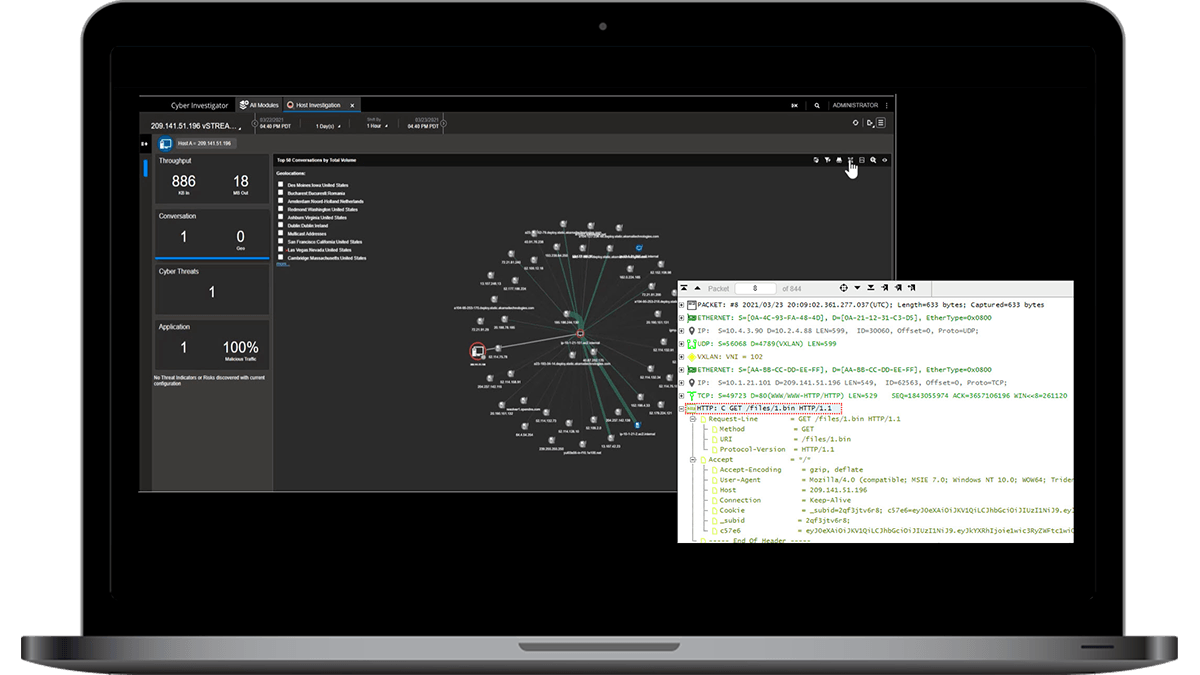Open the 1 Day(s) duration dropdown

328,127
